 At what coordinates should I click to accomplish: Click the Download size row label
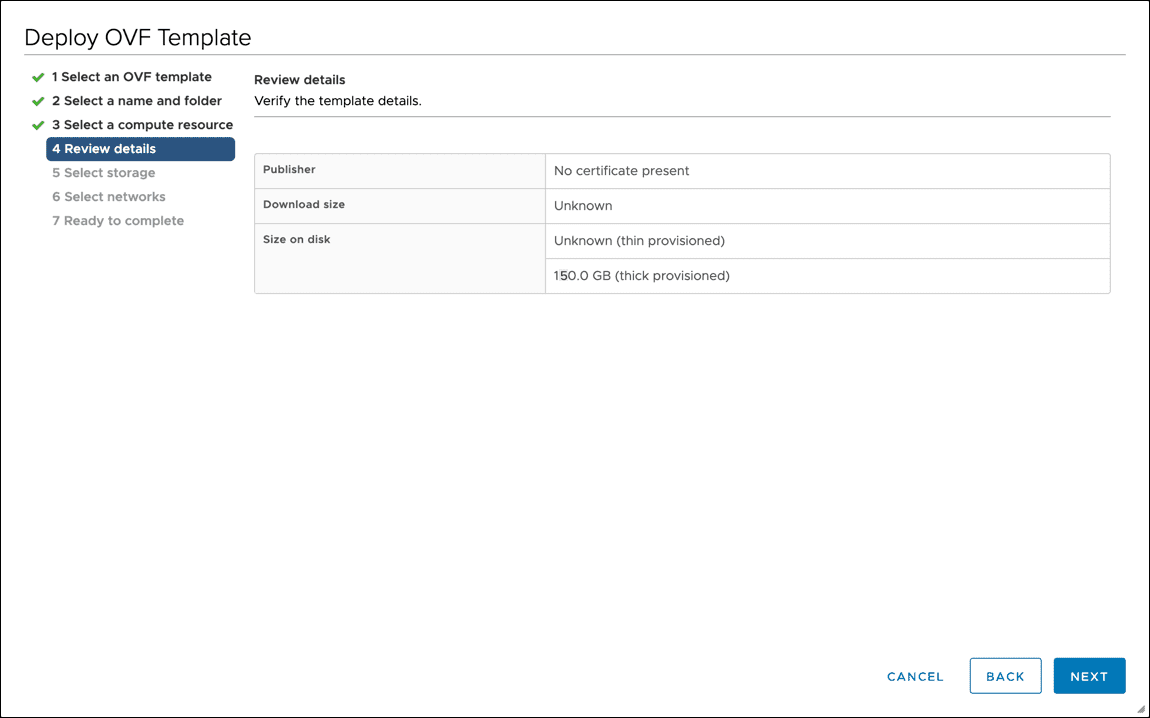303,205
